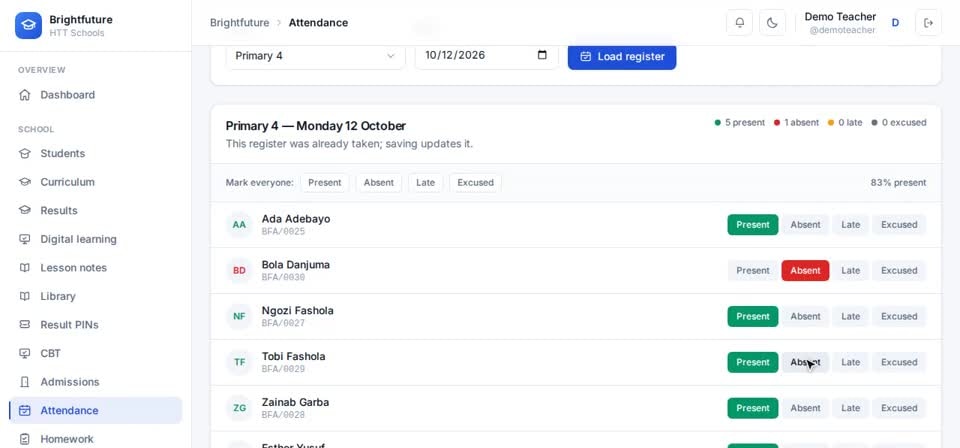Click the CBT monitor icon in the sidebar
Viewport: 960px width, 448px height.
[24, 353]
